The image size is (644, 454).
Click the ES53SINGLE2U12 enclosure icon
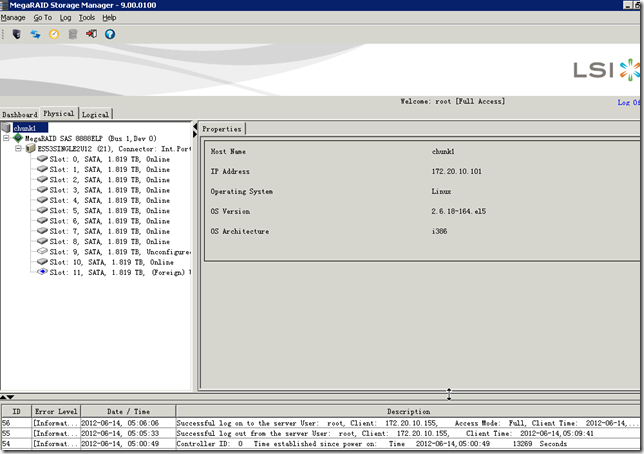coord(30,148)
